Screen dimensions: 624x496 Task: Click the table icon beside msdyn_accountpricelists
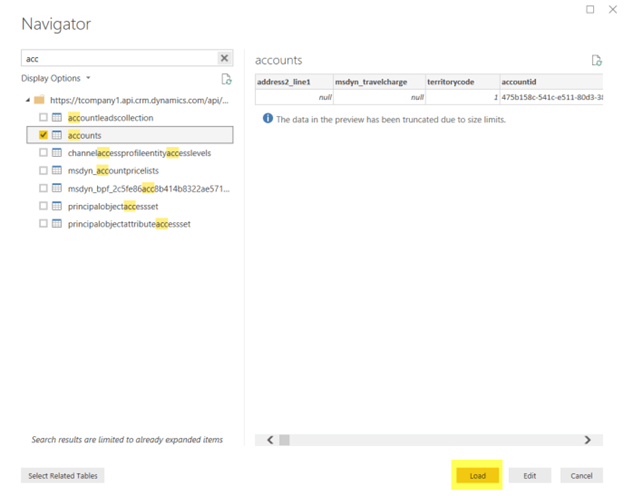point(57,170)
